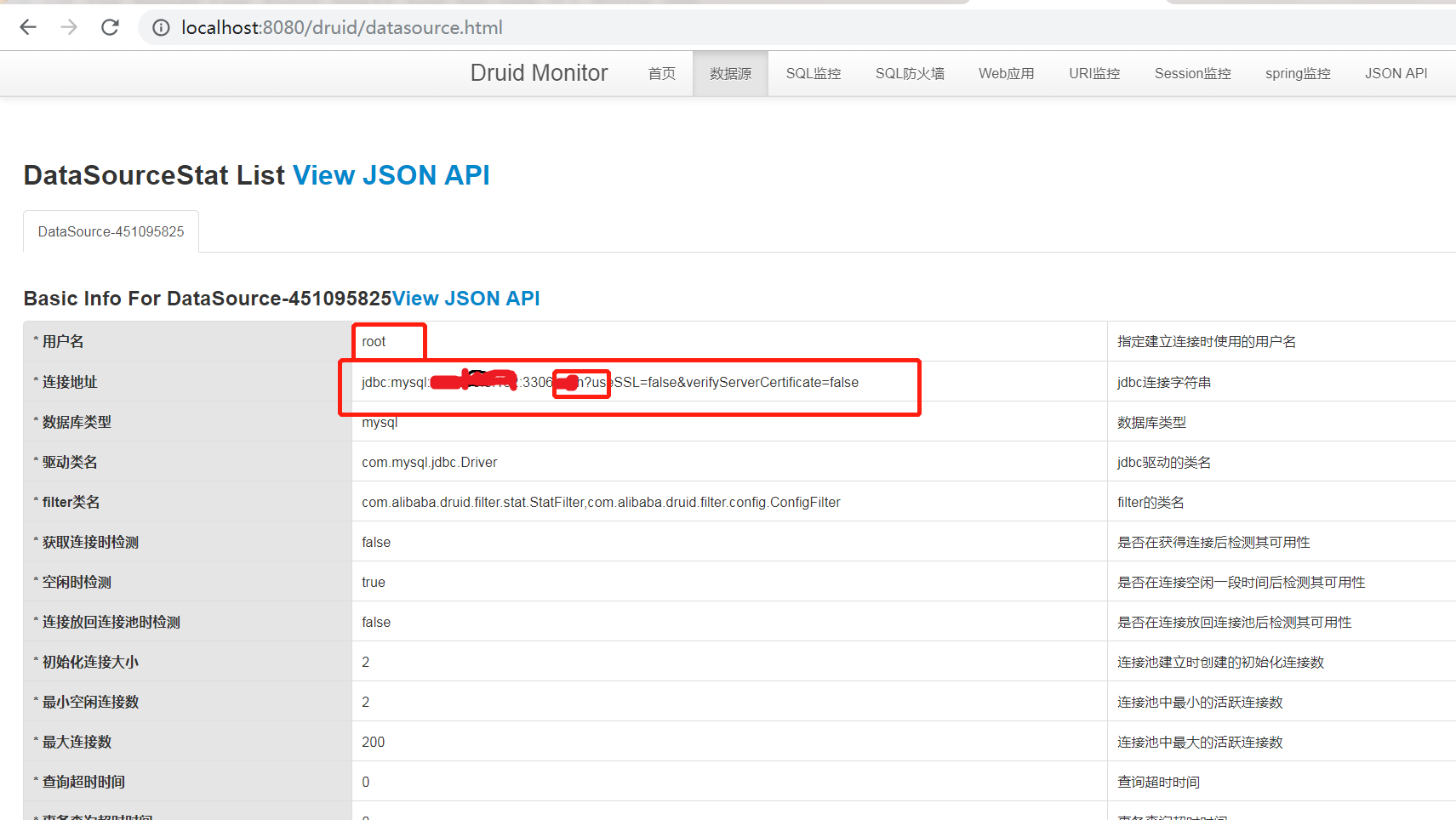
Task: Switch to Session监控
Action: point(1192,73)
